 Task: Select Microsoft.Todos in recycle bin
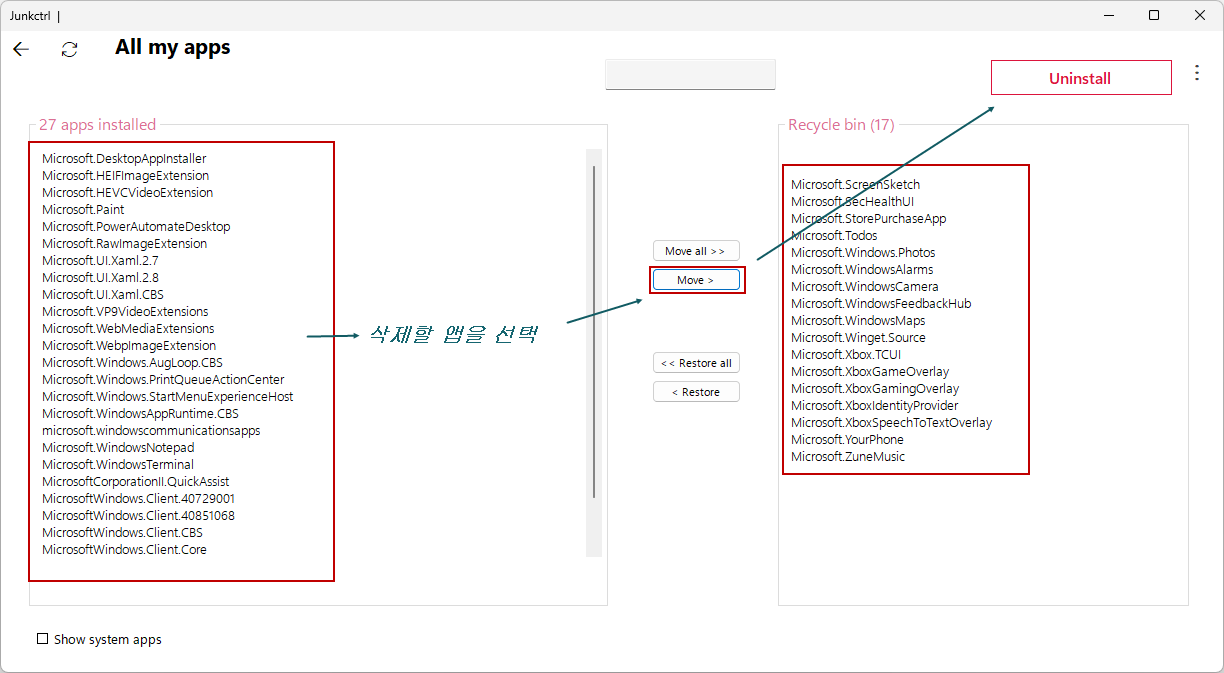click(x=834, y=236)
